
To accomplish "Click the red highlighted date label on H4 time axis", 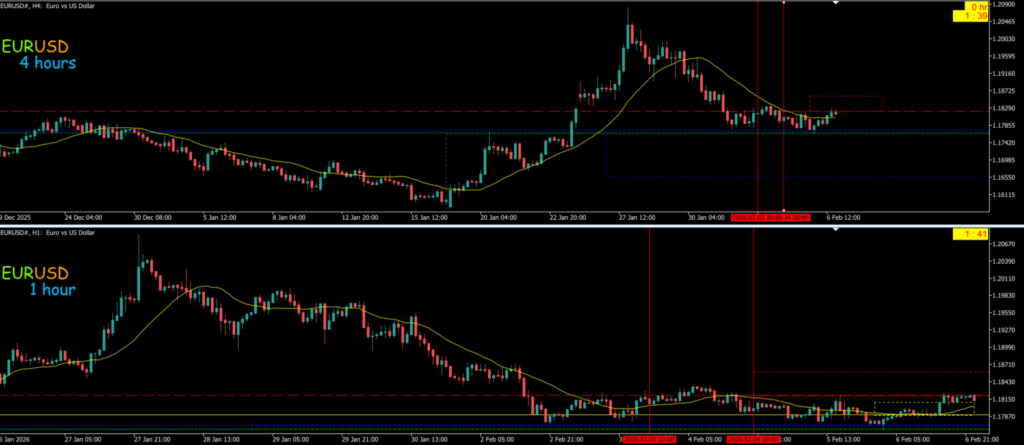I will [770, 216].
